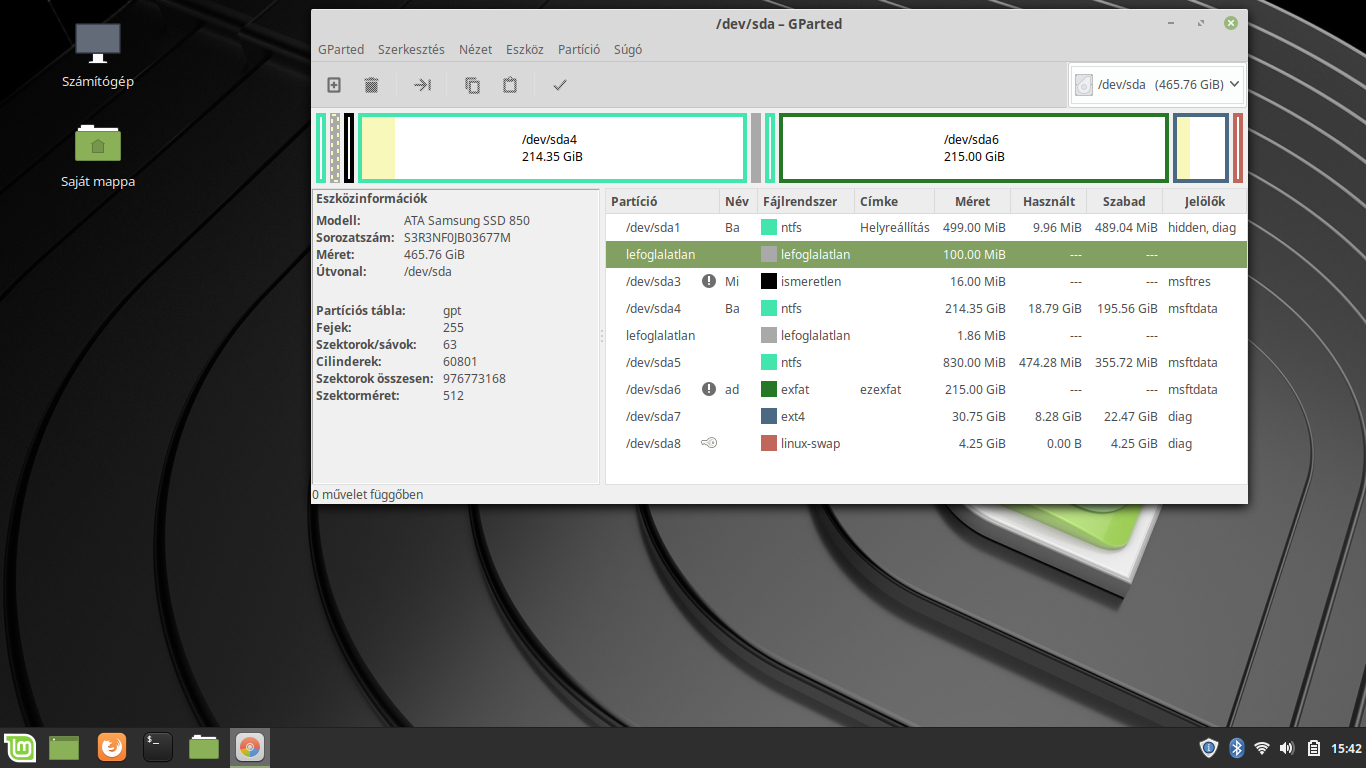Open the /dev/sda device selector dropdown

[x=1157, y=85]
